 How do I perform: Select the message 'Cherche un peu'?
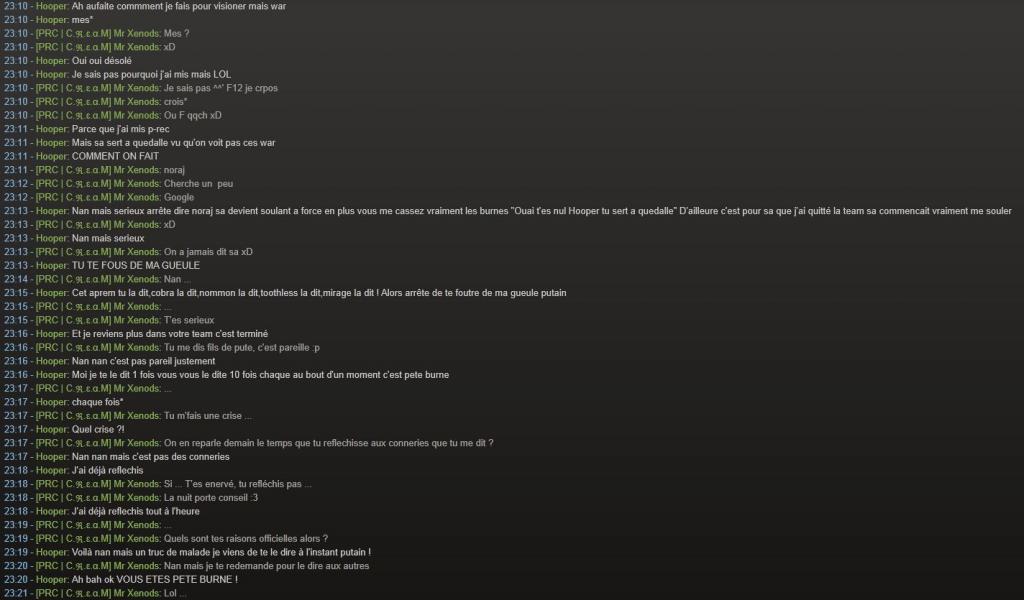(199, 183)
